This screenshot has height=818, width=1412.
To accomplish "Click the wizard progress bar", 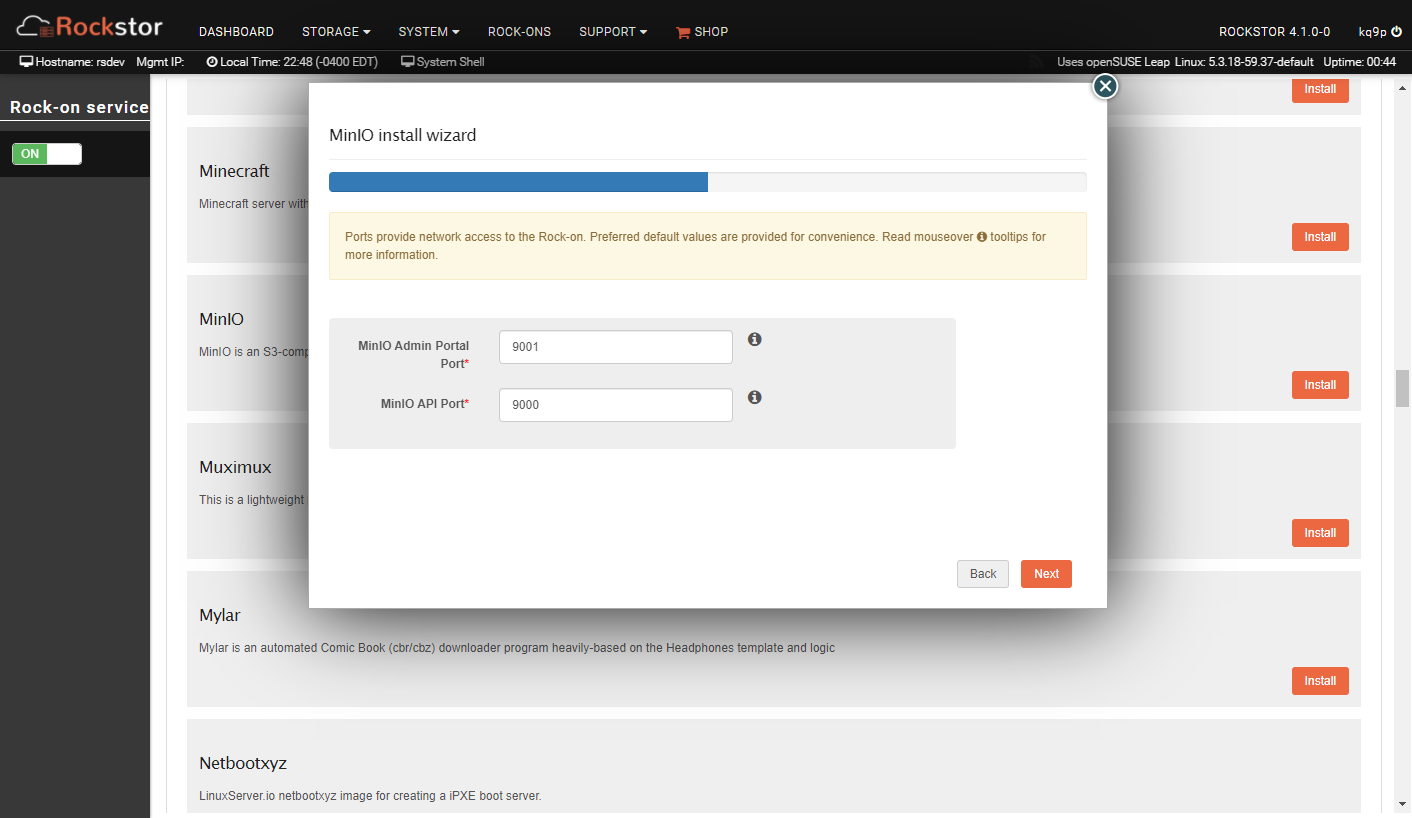I will pyautogui.click(x=708, y=182).
